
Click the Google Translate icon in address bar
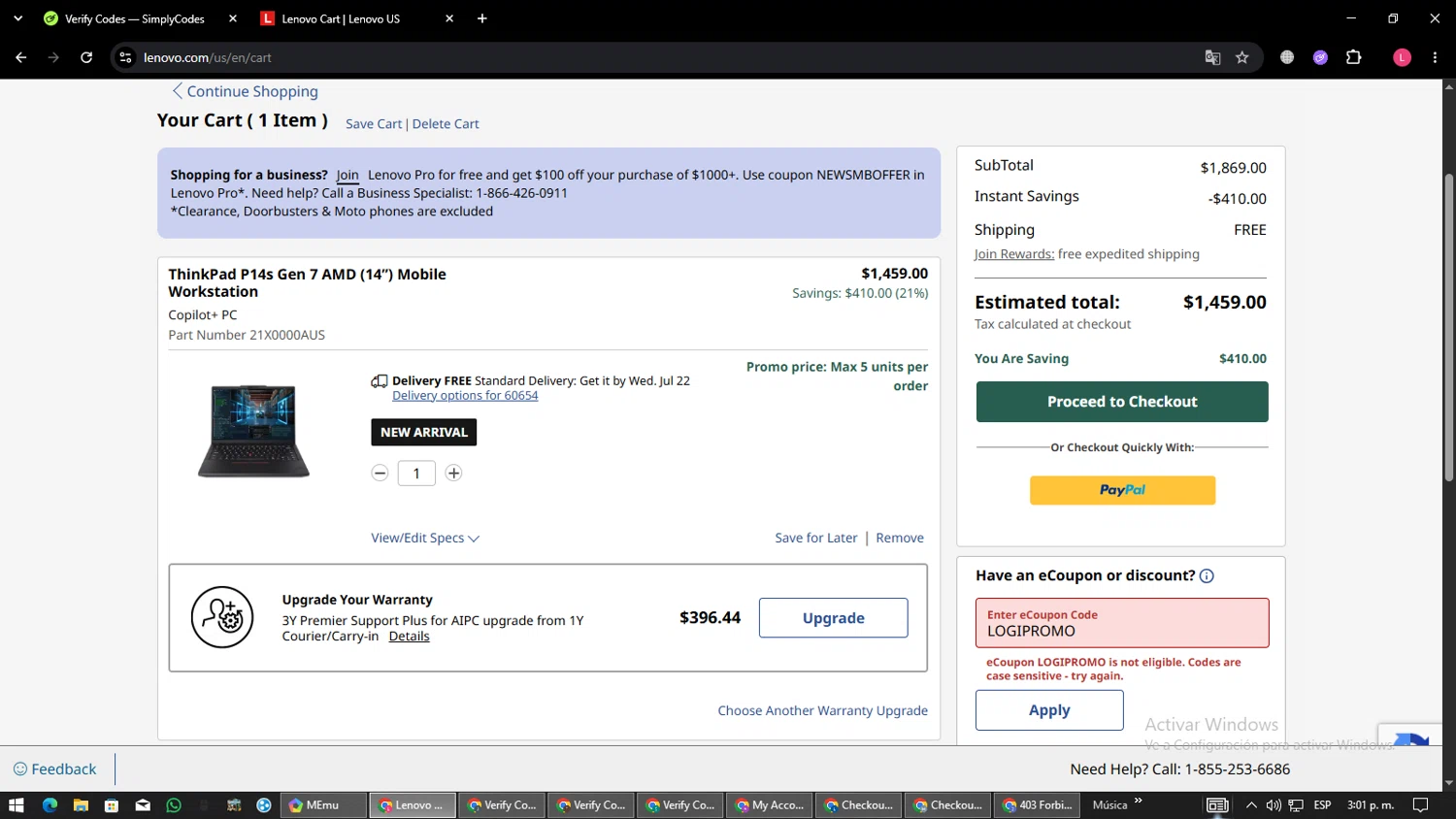(1212, 57)
